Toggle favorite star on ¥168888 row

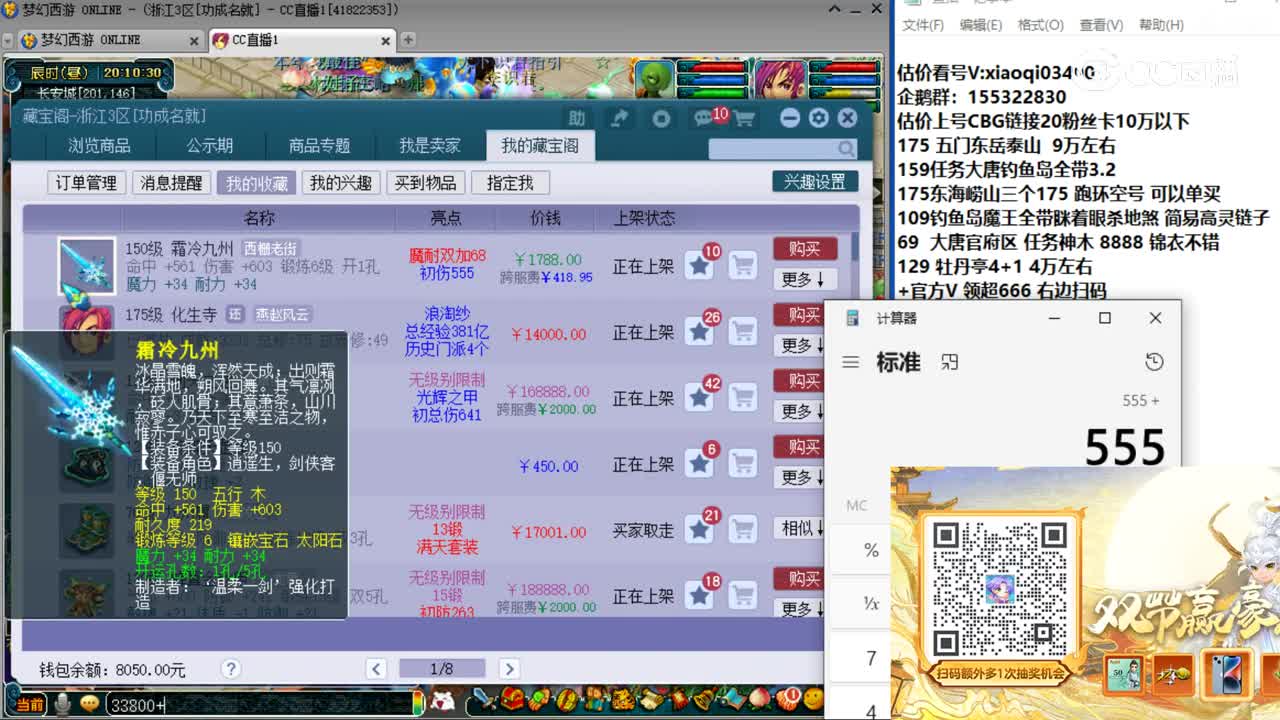click(700, 398)
